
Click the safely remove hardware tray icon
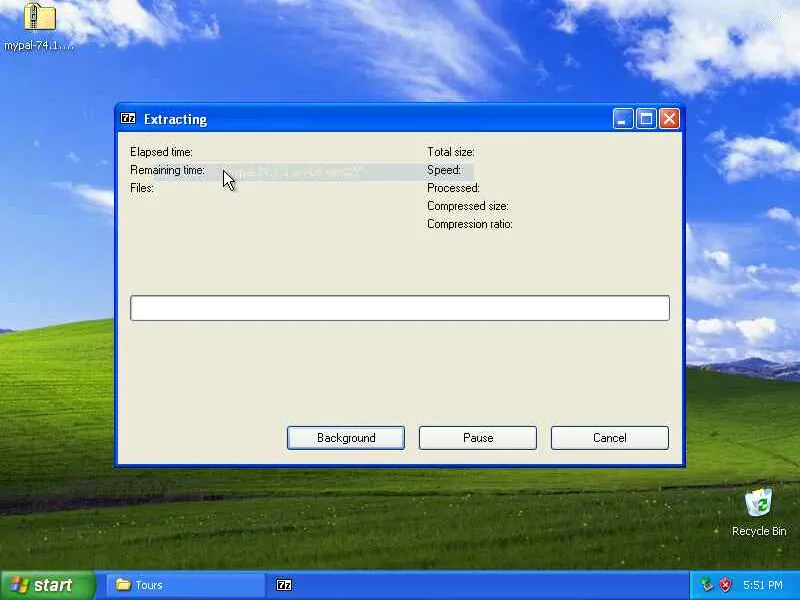[707, 585]
